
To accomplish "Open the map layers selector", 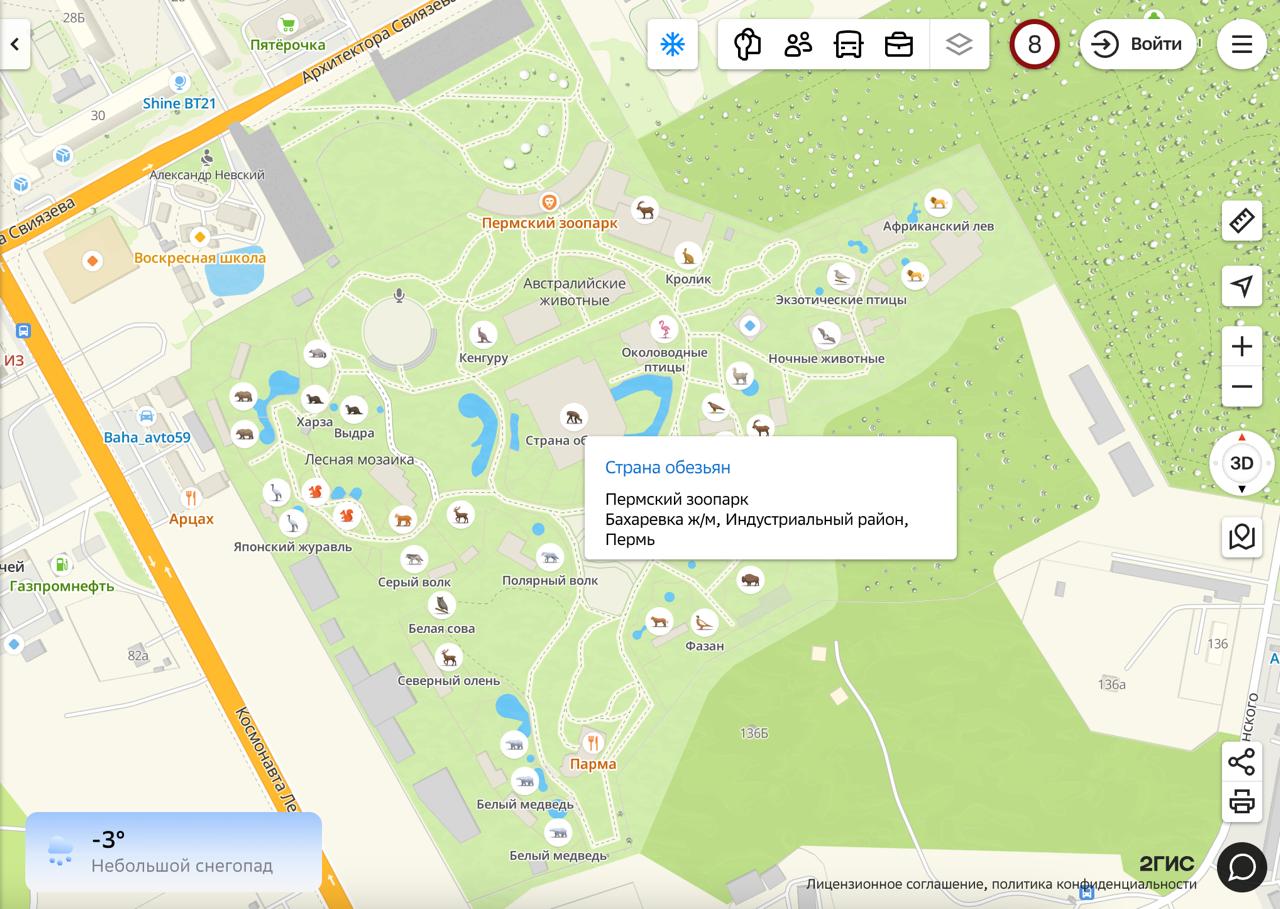I will [959, 44].
